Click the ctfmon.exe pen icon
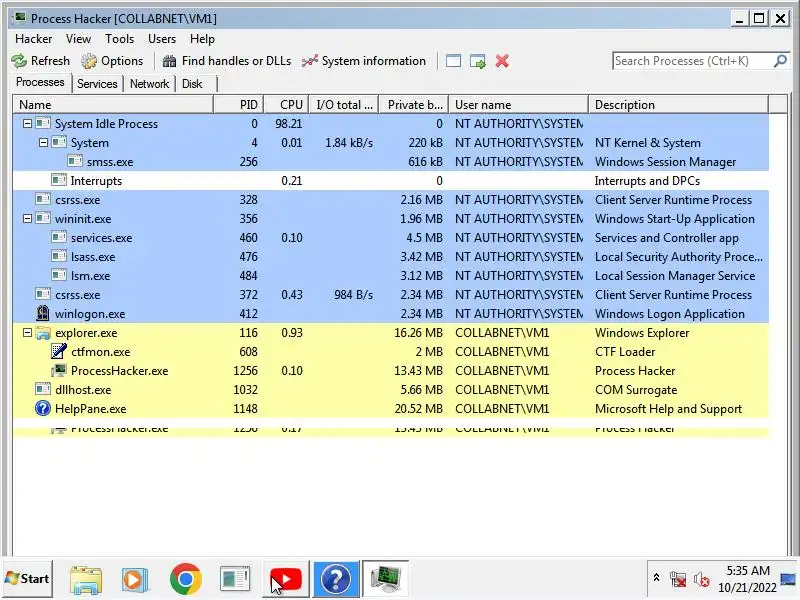 [59, 352]
